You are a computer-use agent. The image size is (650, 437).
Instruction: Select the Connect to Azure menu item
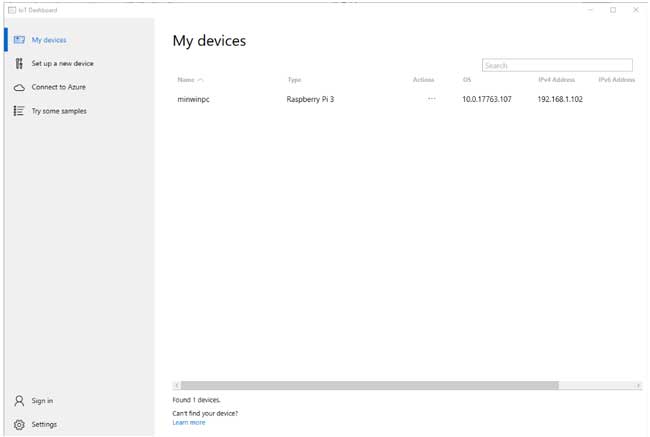[58, 88]
